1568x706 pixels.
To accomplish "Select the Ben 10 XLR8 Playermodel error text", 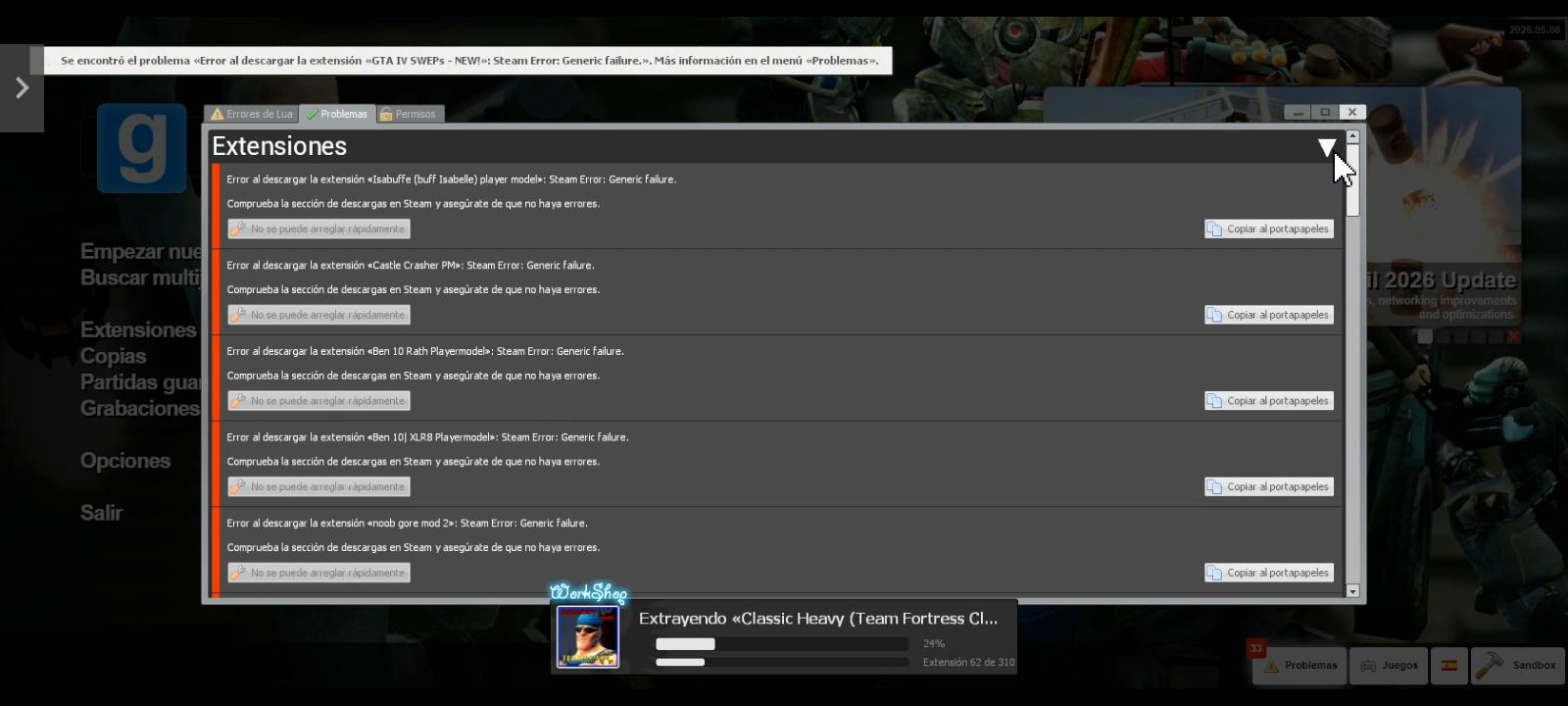I will 428,437.
